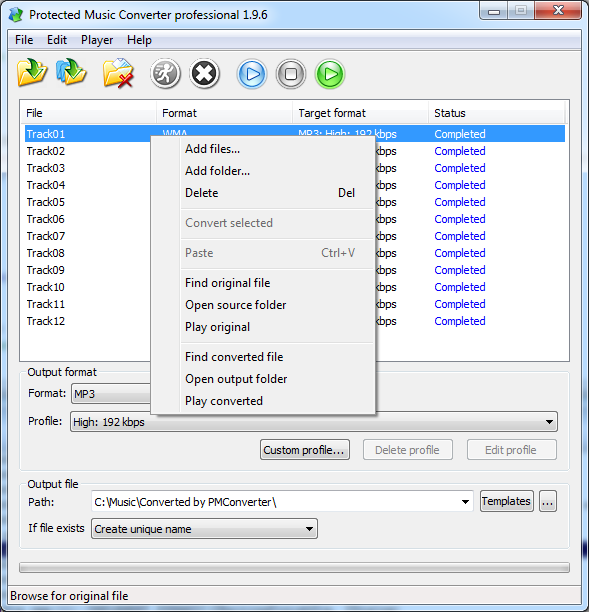The width and height of the screenshot is (589, 612).
Task: Click the Target format column header
Action: pyautogui.click(x=361, y=113)
